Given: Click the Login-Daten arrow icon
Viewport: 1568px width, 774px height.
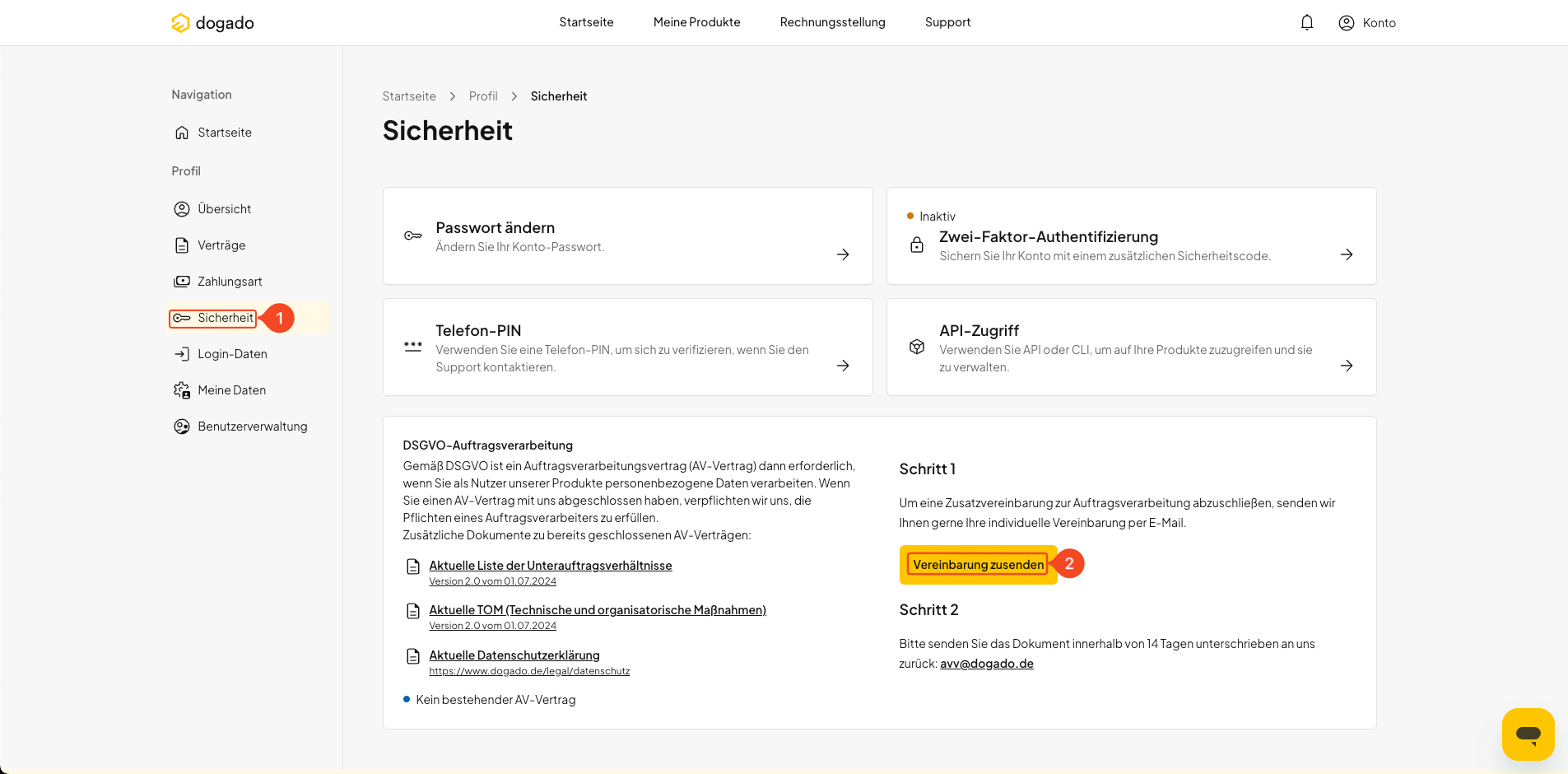Looking at the screenshot, I should pos(182,354).
